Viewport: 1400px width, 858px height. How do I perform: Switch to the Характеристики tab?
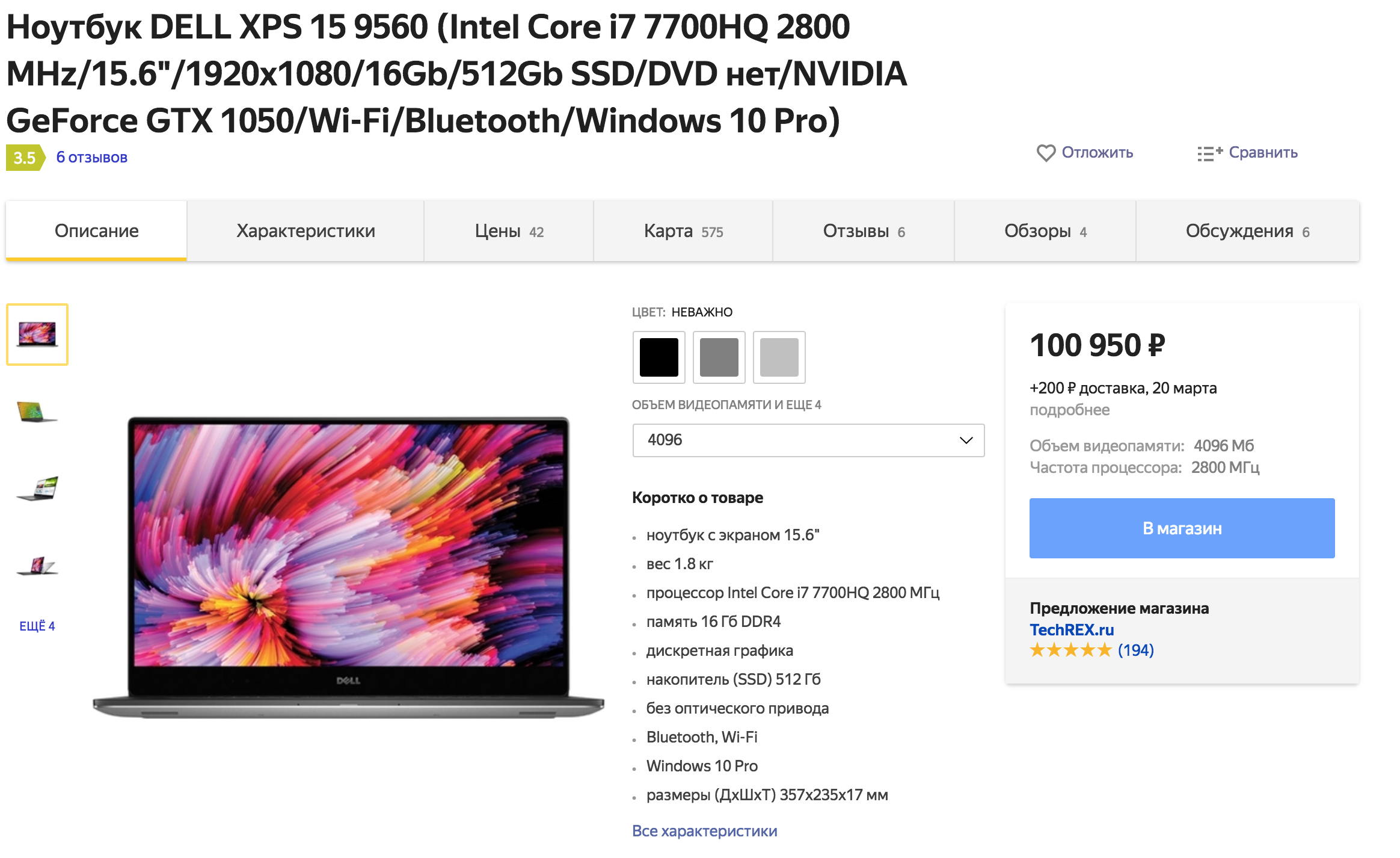tap(305, 231)
